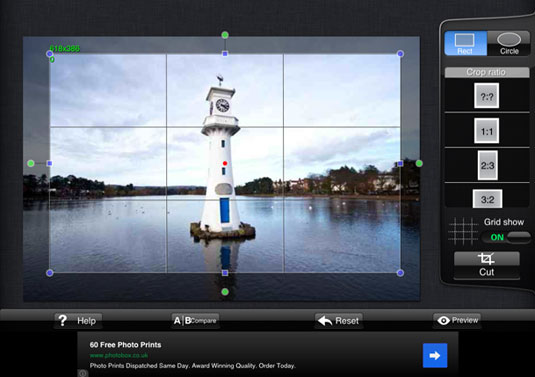The image size is (535, 377).
Task: Click the grid icon beside Grid show
Action: click(x=463, y=231)
